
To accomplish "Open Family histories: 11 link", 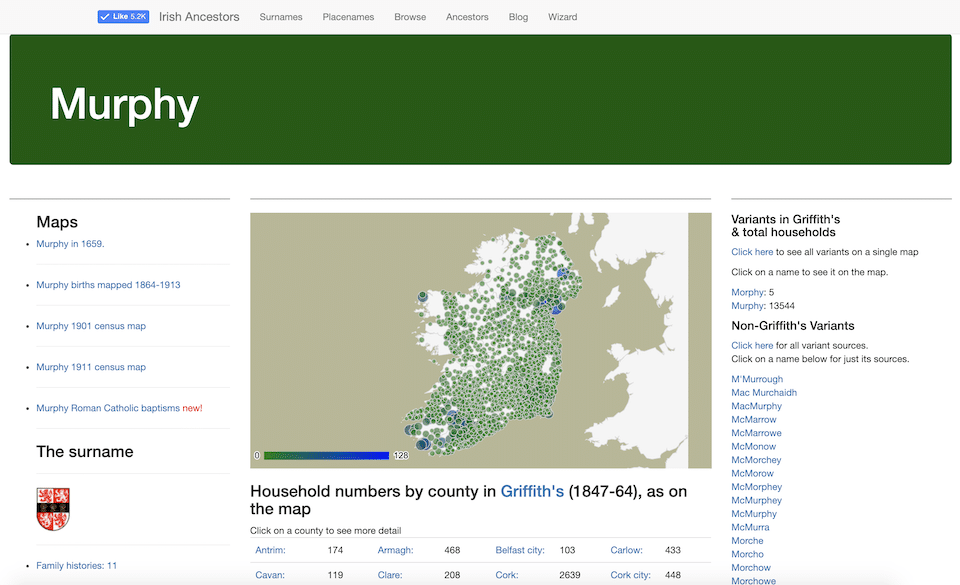I will click(77, 565).
